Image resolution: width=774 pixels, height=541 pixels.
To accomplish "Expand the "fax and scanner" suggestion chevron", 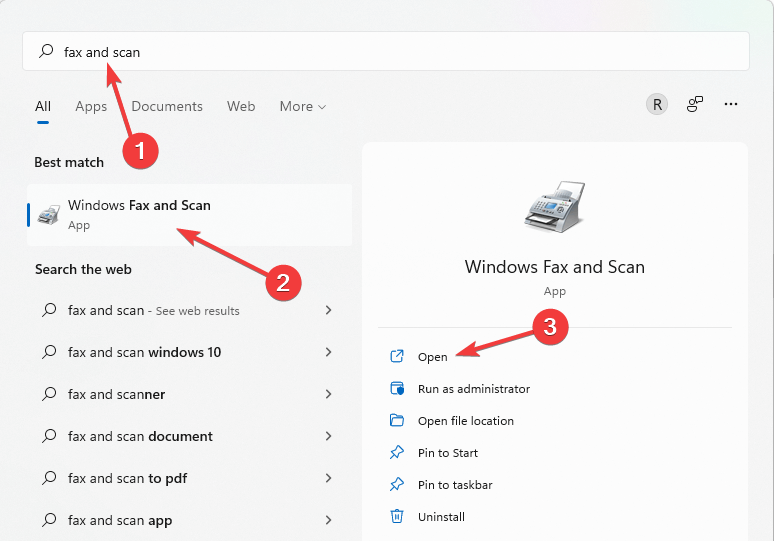I will coord(328,394).
